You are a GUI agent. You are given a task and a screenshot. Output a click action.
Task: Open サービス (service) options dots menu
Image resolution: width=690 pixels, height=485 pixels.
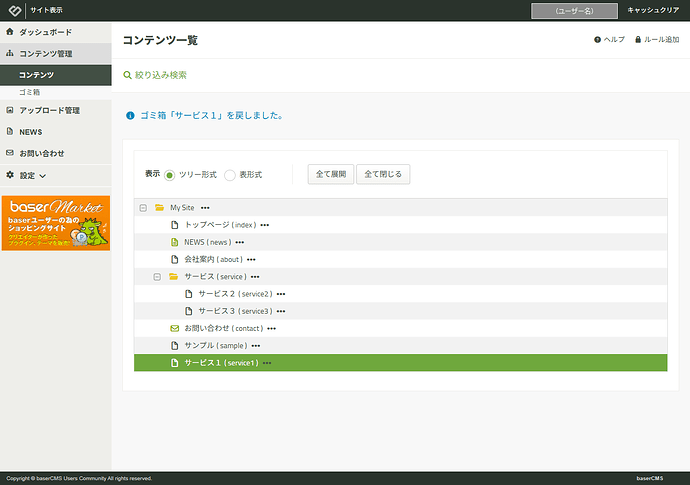[255, 277]
